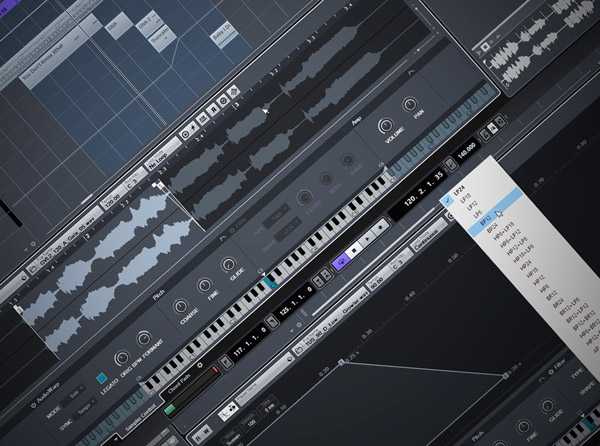This screenshot has width=600, height=446.
Task: Click the white toolbar button in the lower sampler
Action: 228,413
